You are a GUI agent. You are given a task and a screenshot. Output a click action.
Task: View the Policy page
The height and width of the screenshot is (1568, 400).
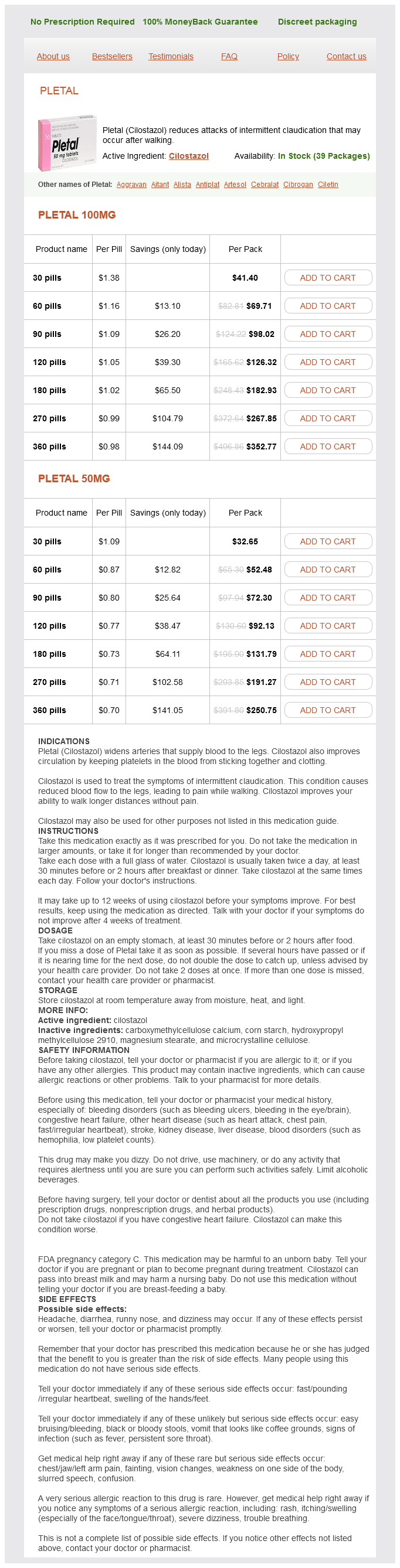288,57
